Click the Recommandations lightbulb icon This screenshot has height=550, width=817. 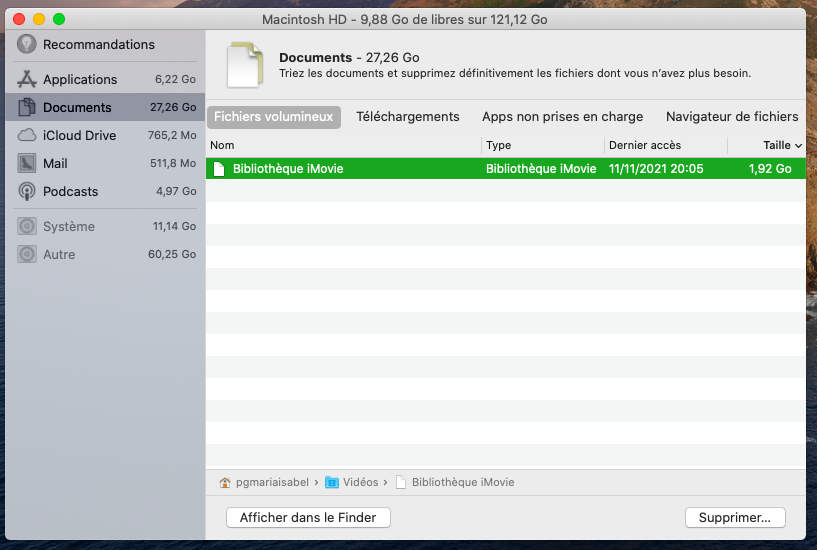(x=27, y=44)
